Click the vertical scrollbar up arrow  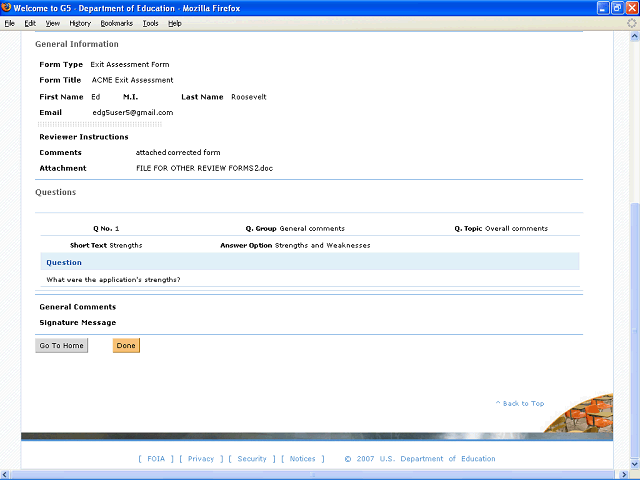click(x=635, y=36)
